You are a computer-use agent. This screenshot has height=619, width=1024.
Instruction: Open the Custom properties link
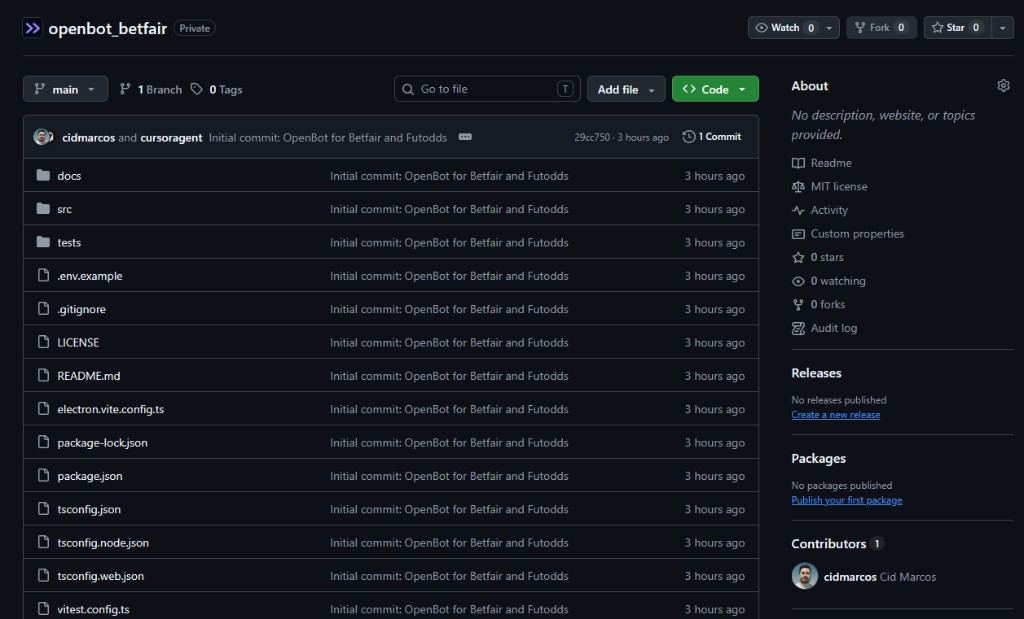[857, 234]
